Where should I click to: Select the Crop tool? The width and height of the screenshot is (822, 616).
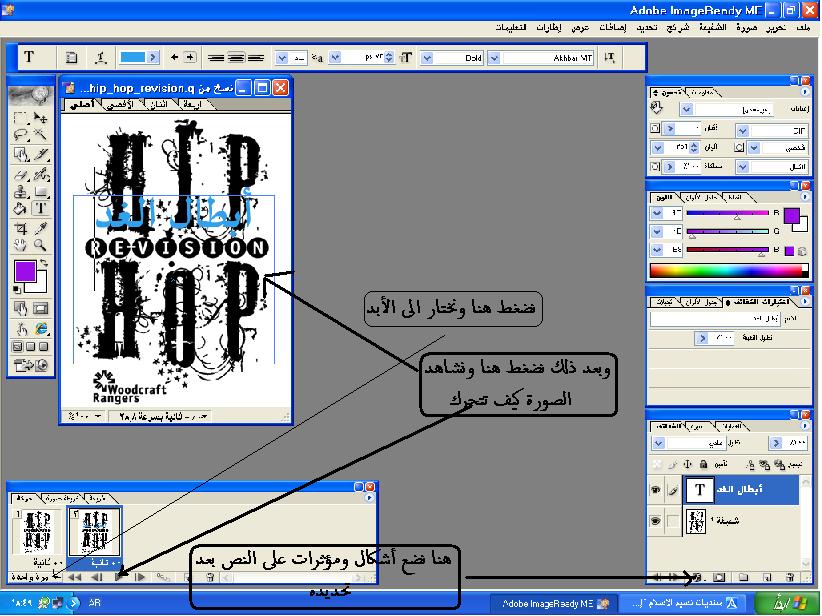tap(20, 228)
